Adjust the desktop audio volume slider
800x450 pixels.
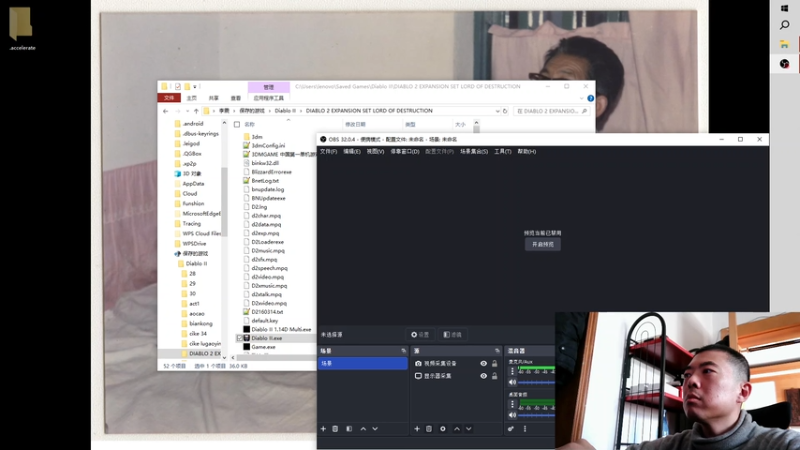(x=536, y=415)
